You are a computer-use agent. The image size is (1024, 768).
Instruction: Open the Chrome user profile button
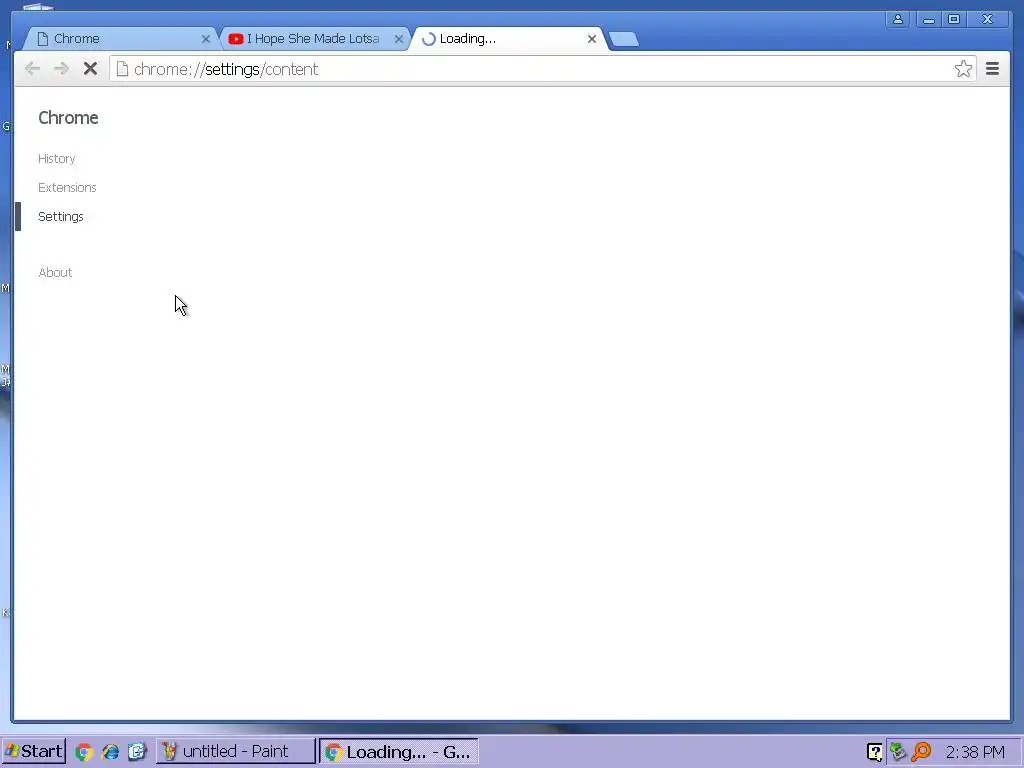tap(898, 20)
